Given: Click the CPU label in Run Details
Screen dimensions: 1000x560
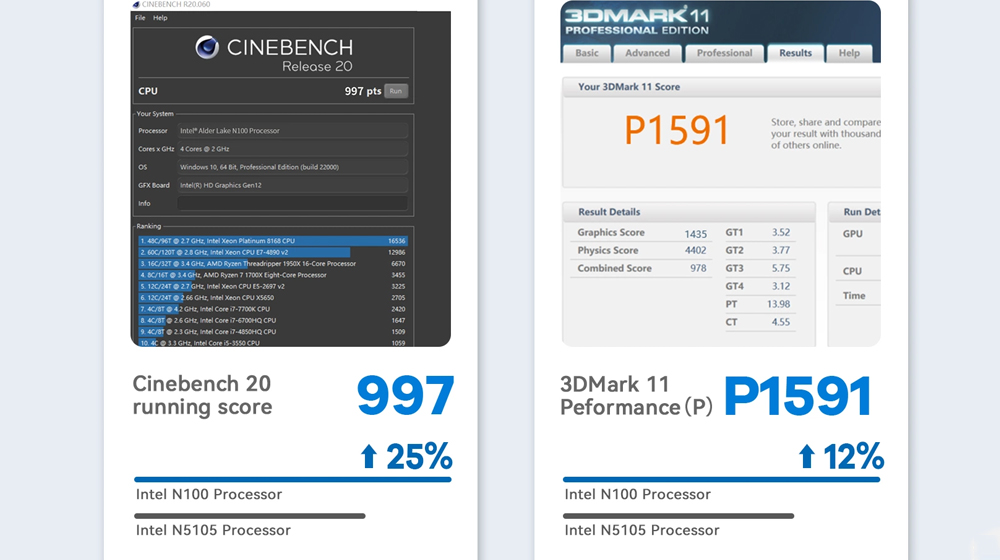Looking at the screenshot, I should pos(852,271).
